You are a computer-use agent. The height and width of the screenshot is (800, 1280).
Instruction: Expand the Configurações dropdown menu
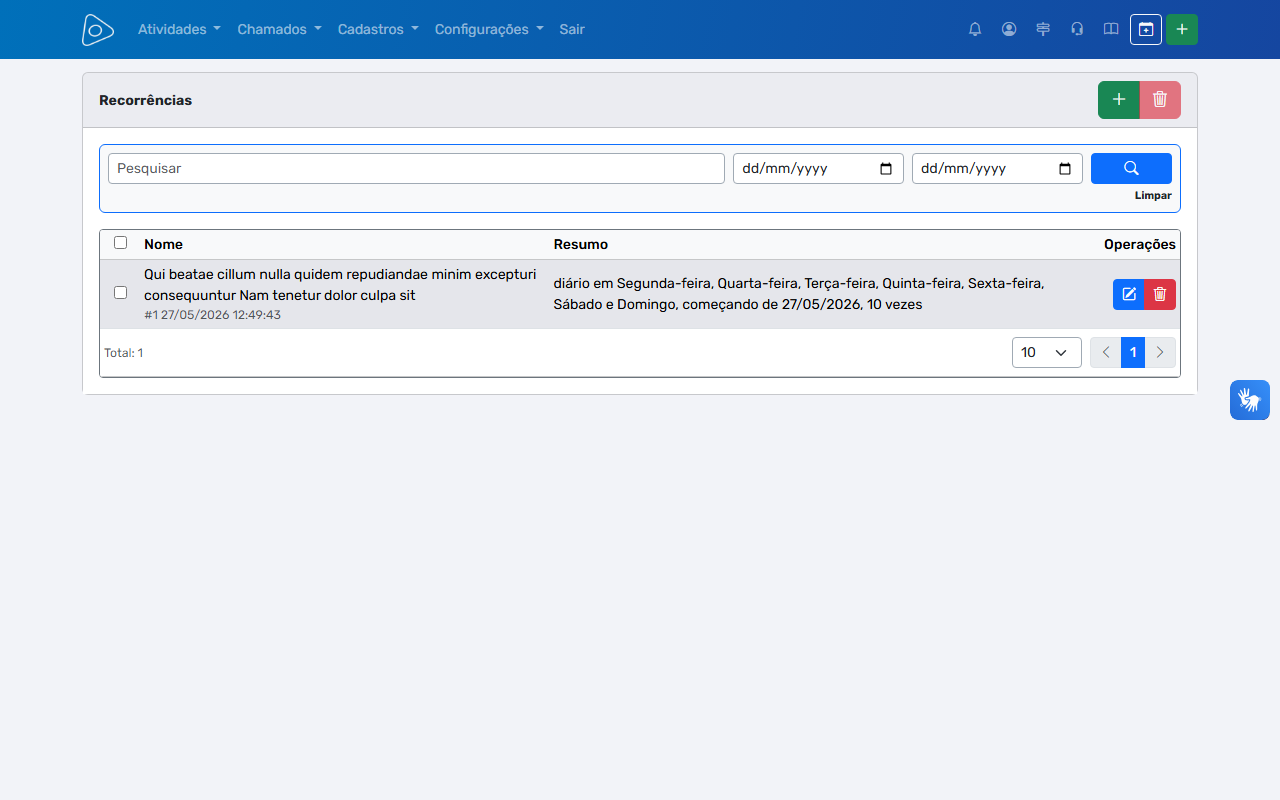[489, 29]
